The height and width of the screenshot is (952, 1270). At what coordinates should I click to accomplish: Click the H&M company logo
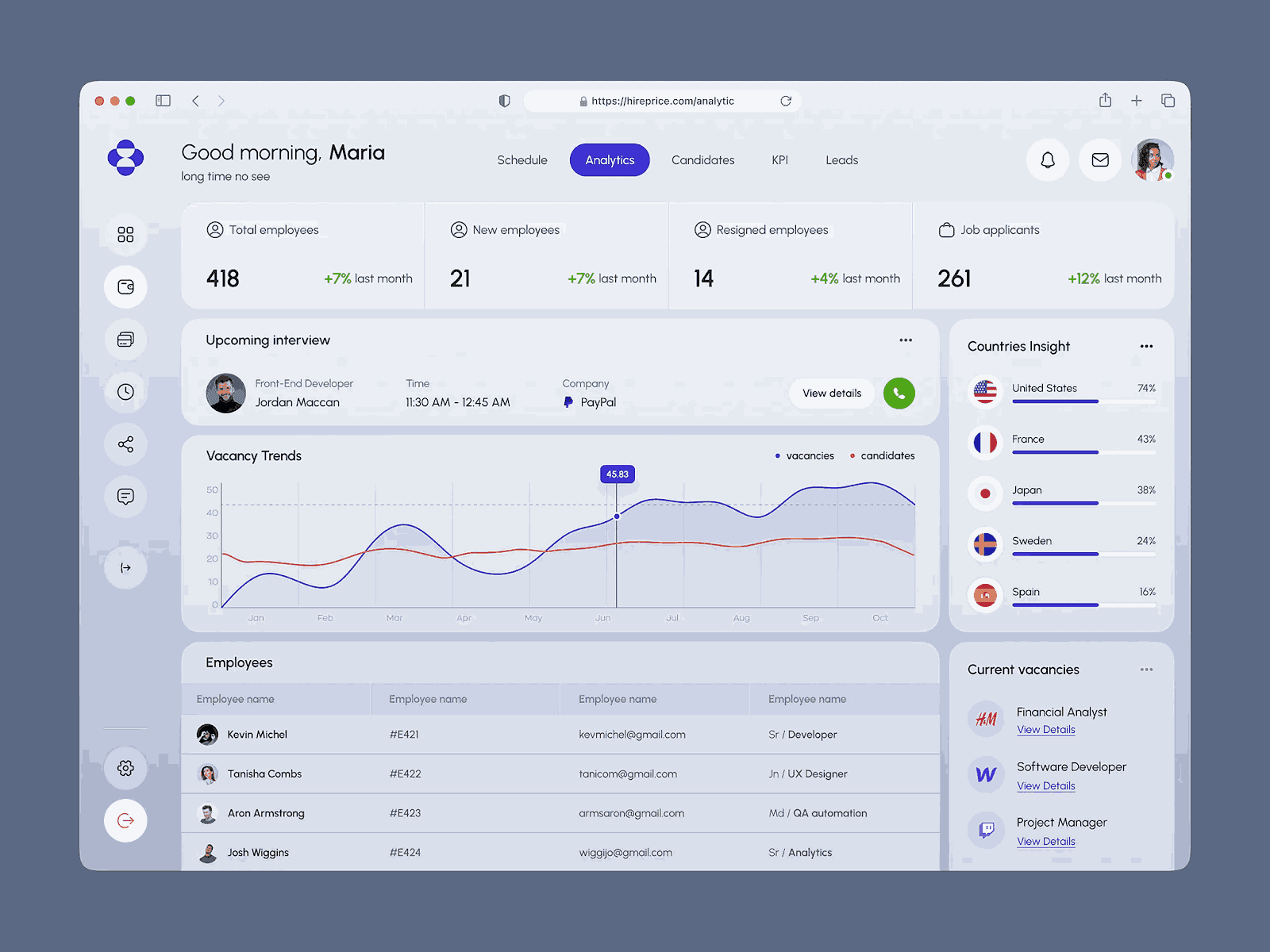pos(986,719)
